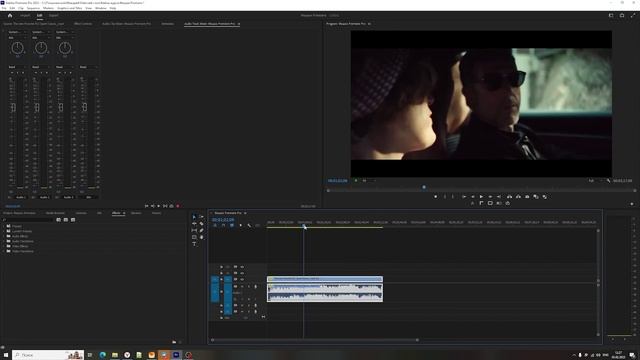Click Mark In in Program Monitor
The width and height of the screenshot is (640, 360).
(x=444, y=197)
